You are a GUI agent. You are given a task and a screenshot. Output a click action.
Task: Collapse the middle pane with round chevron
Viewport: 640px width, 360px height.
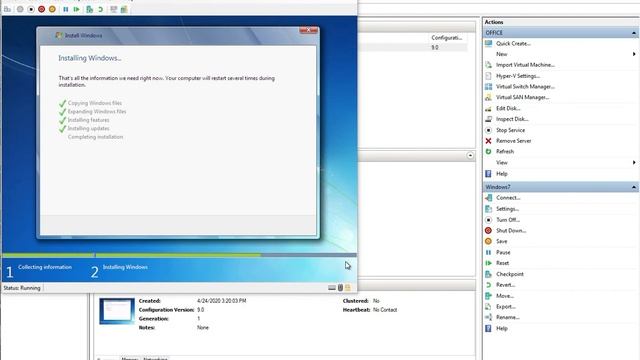point(470,156)
